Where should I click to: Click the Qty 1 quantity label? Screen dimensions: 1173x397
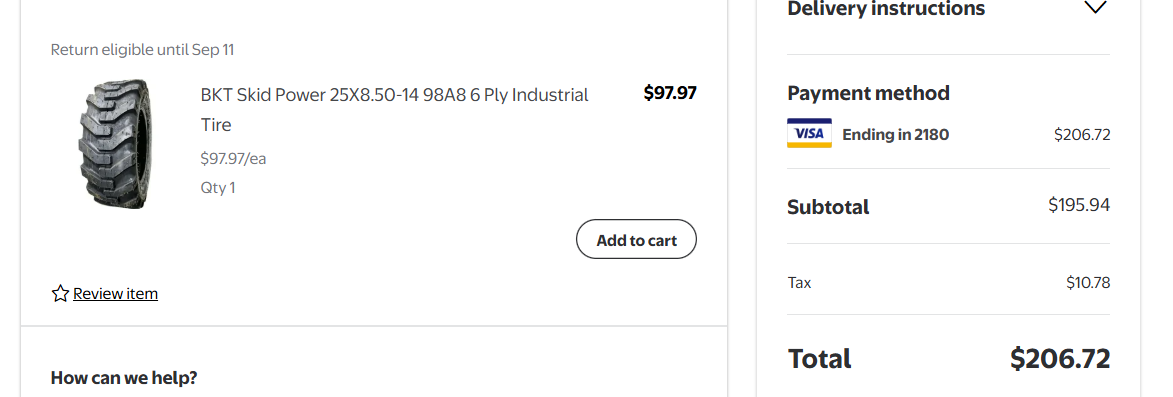pyautogui.click(x=218, y=188)
